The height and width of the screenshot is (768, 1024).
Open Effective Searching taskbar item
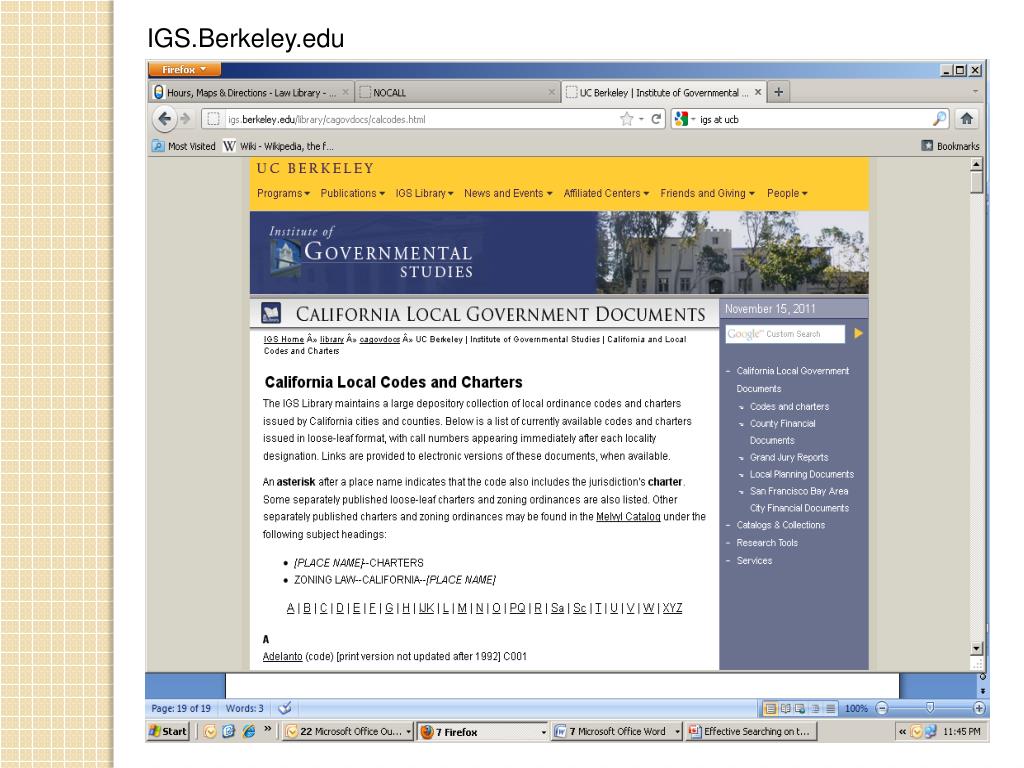pos(751,731)
